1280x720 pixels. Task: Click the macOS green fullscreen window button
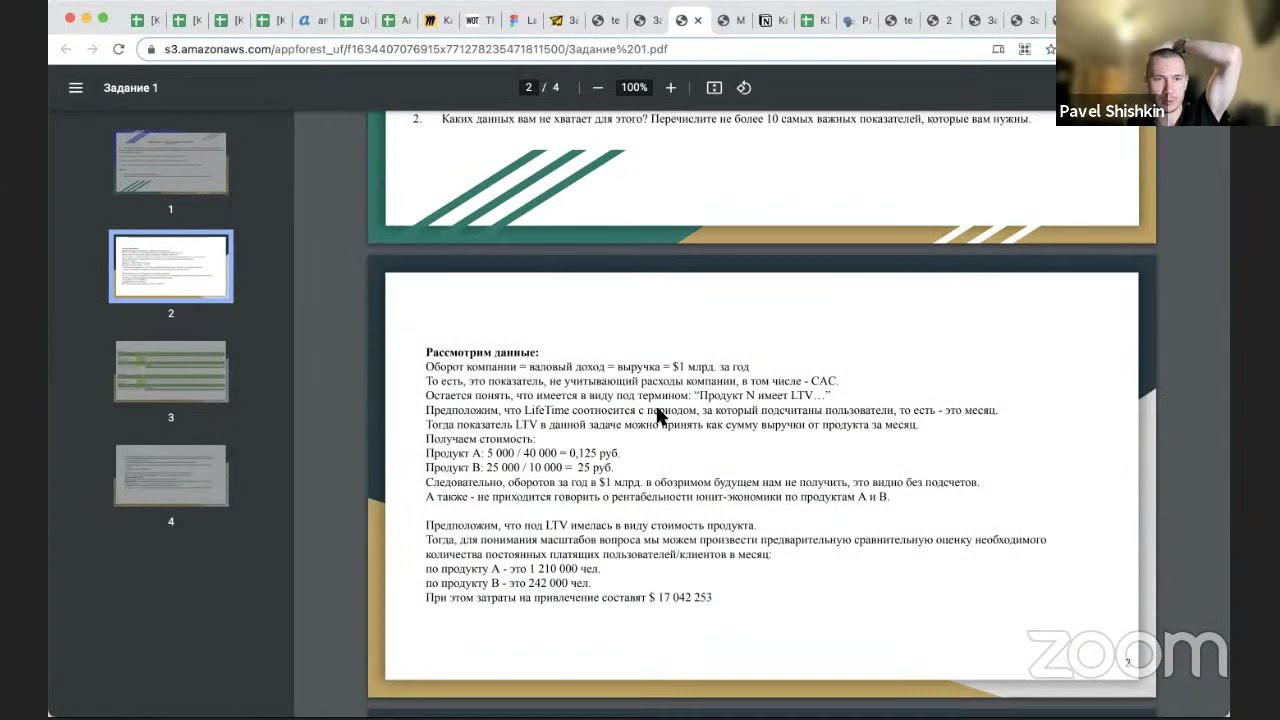click(x=102, y=18)
